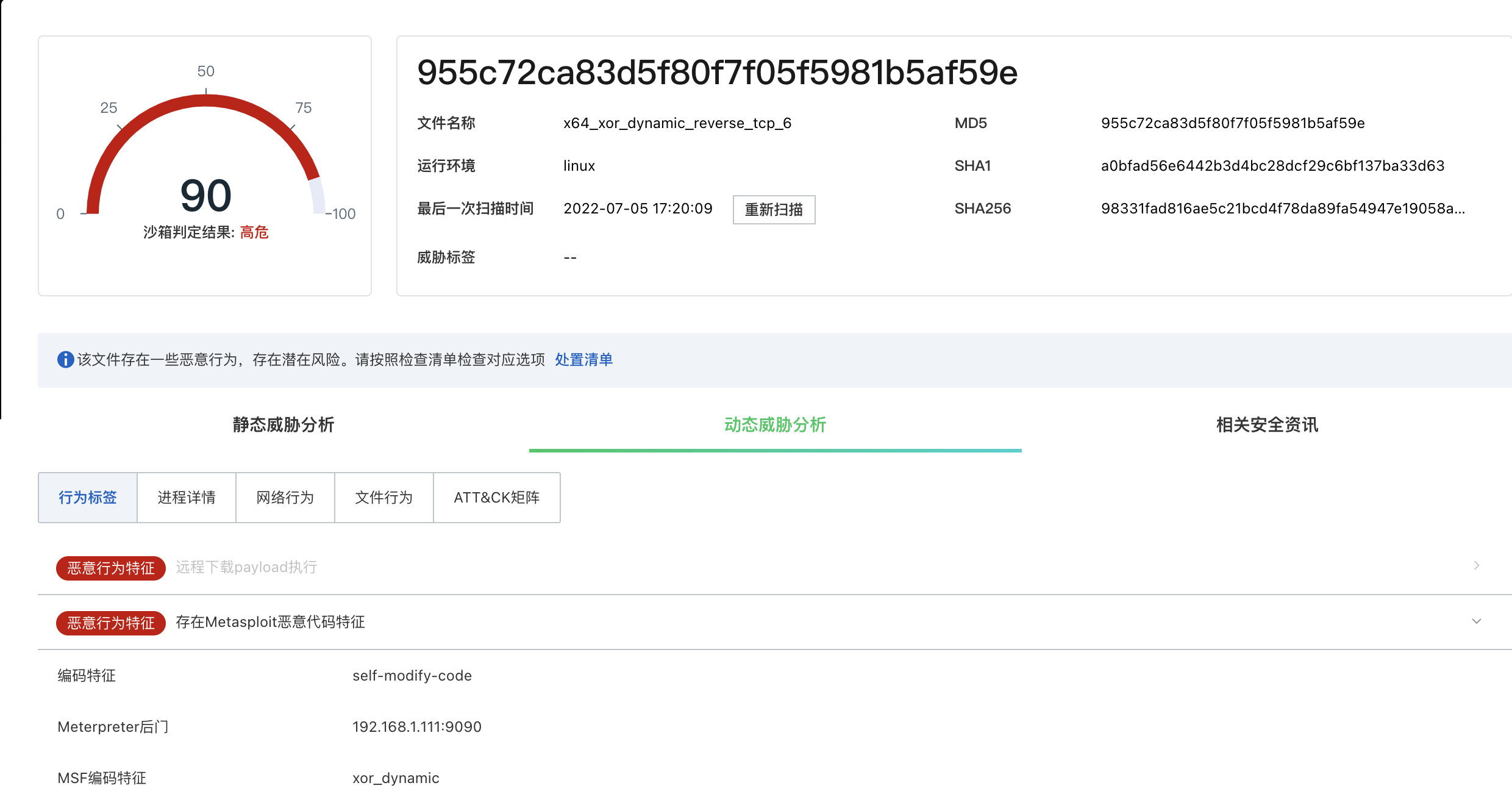Collapse the 存在Metasploit恶意代码特征 row chevron

tap(1476, 621)
